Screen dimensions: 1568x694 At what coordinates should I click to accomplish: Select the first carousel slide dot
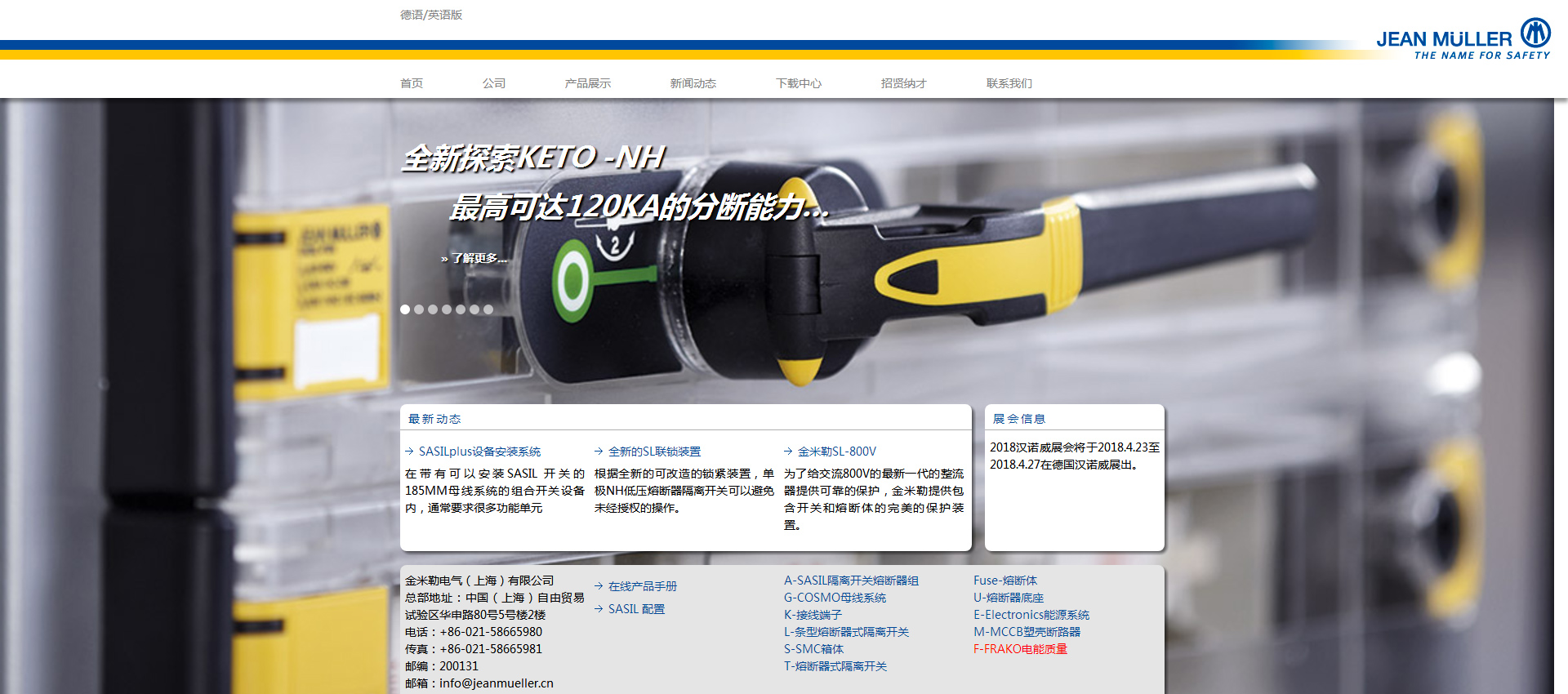point(405,309)
